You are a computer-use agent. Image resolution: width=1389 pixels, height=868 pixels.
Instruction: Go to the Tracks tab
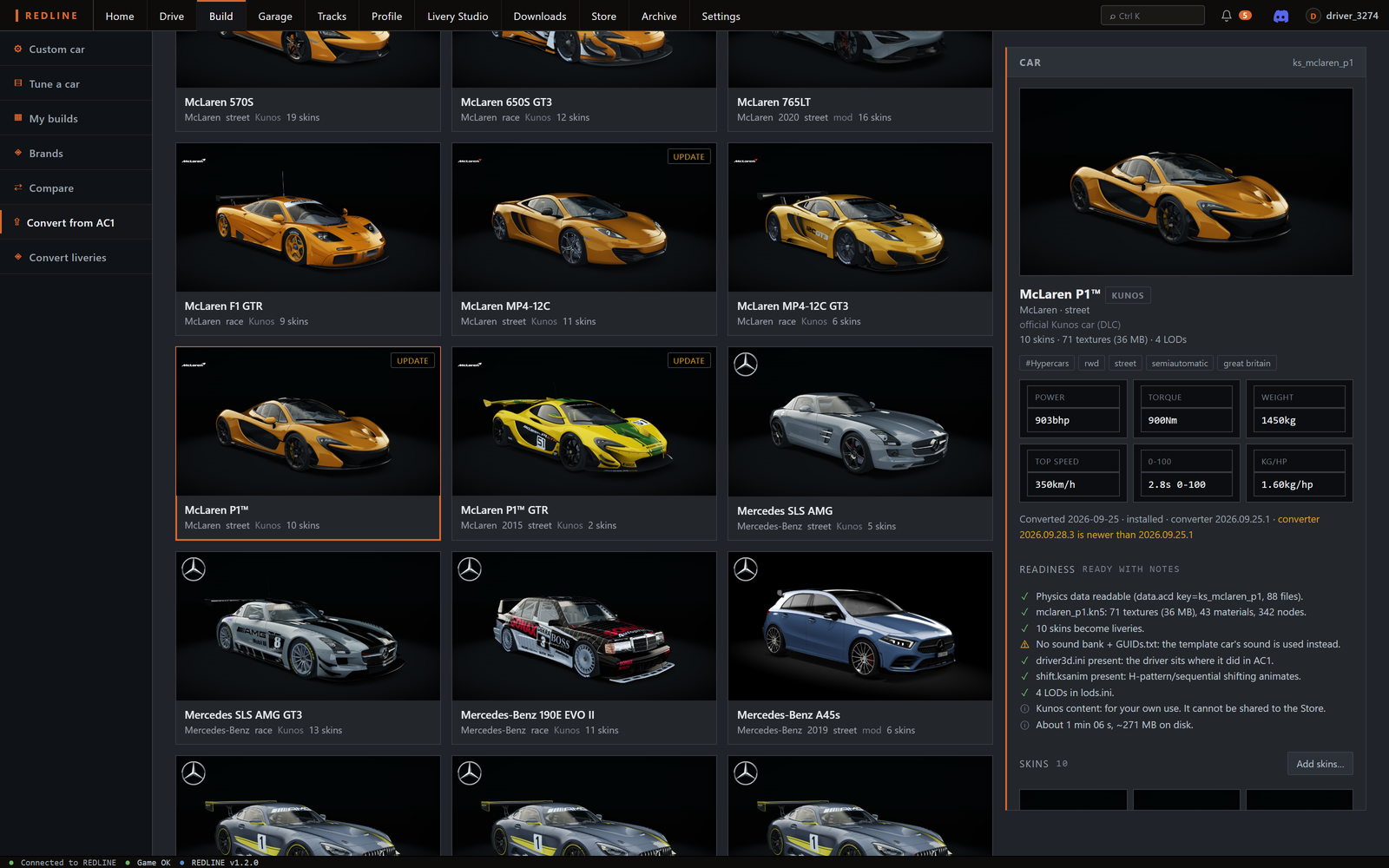332,16
